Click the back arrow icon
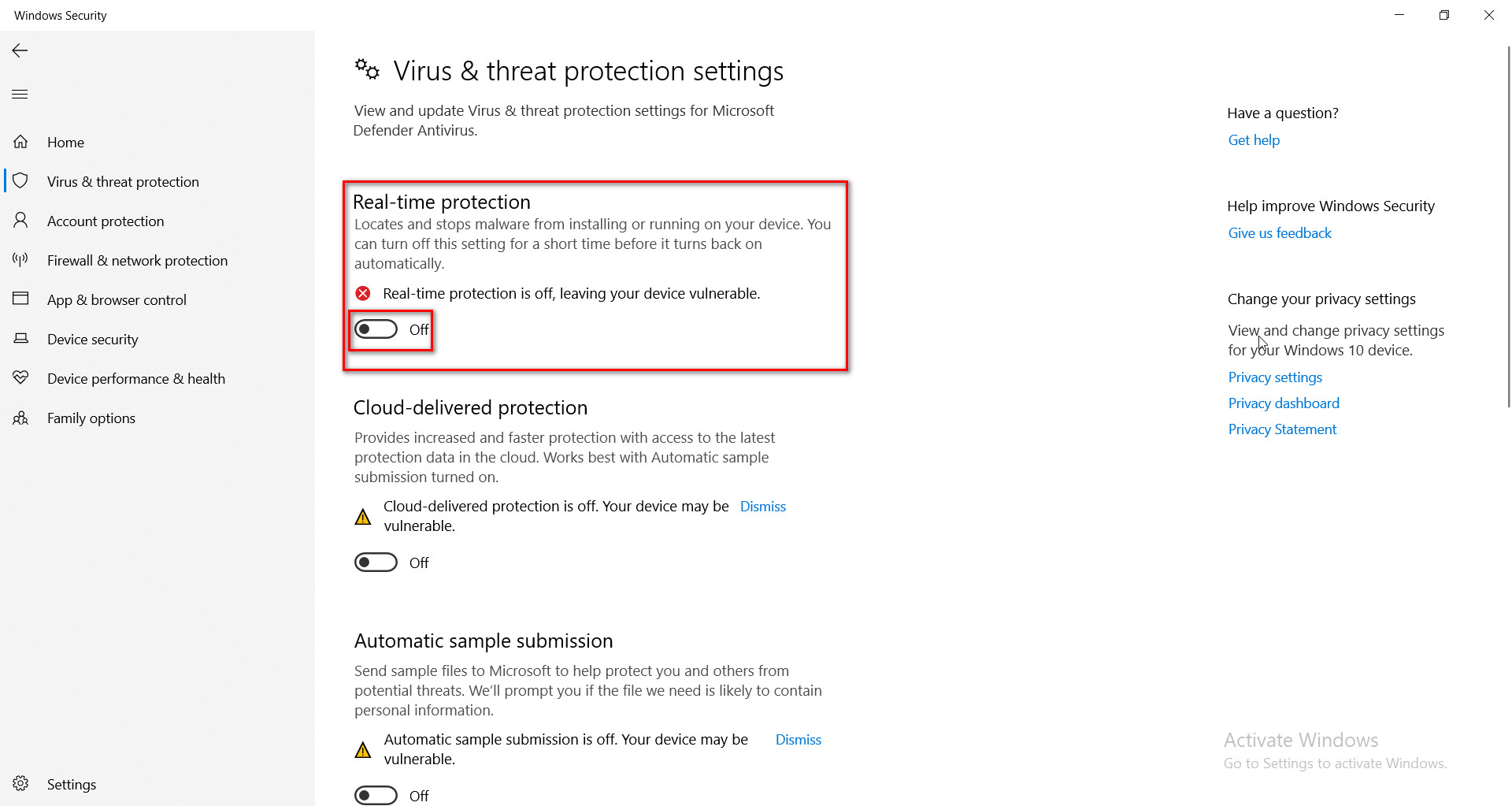 point(20,50)
